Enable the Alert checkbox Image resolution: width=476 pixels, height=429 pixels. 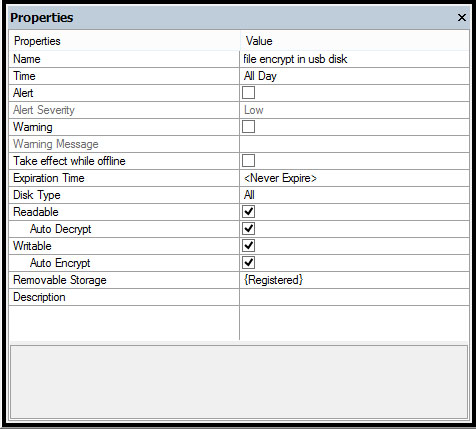click(x=248, y=93)
